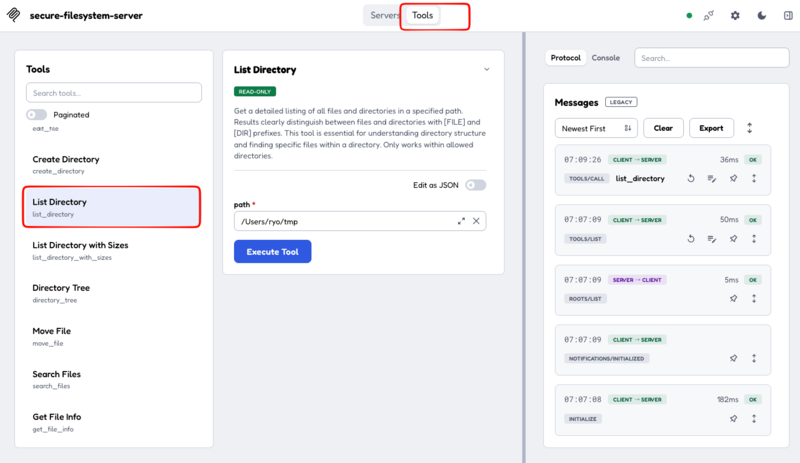Screen dimensions: 800x463
Task: Switch to the Servers tab
Action: tap(384, 15)
